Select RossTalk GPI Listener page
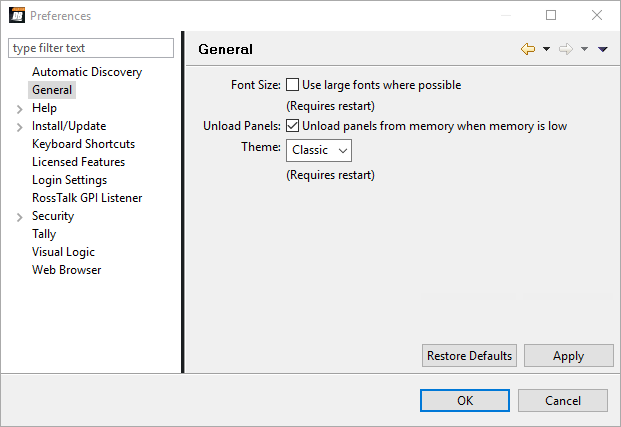 pyautogui.click(x=87, y=198)
